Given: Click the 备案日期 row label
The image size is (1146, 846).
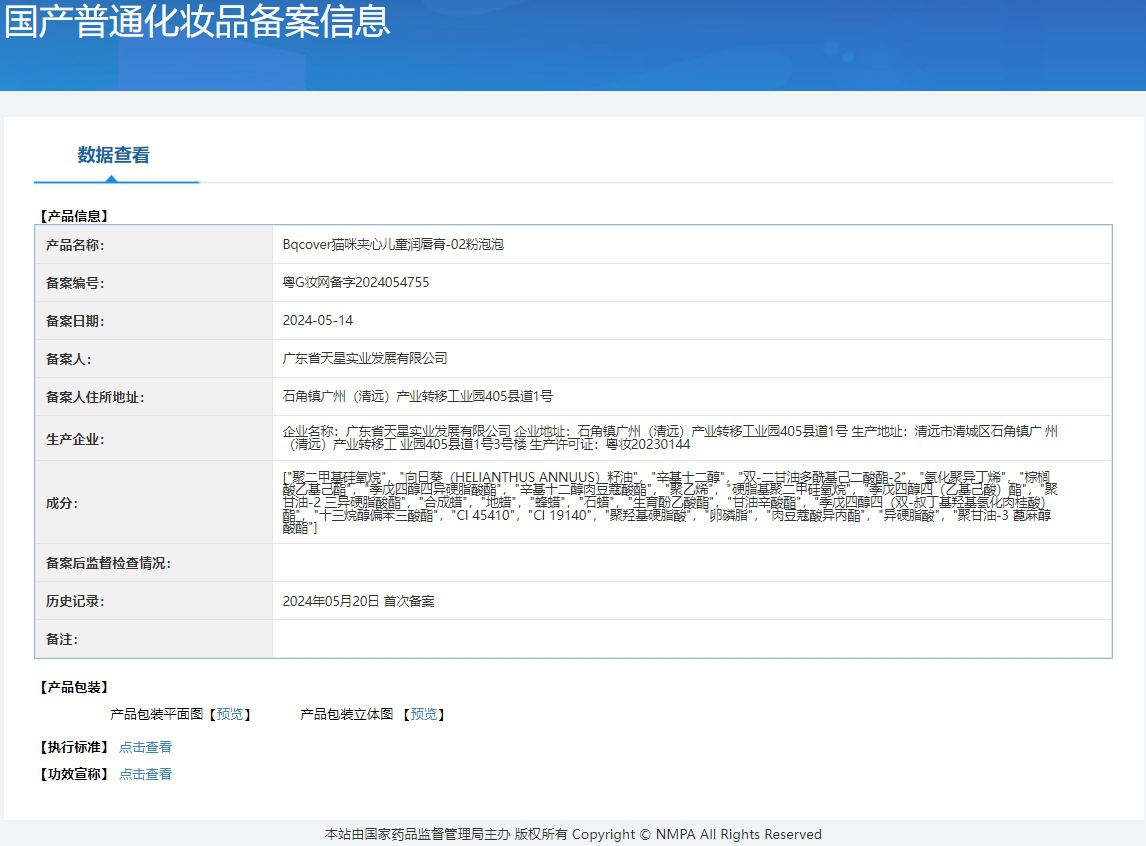Looking at the screenshot, I should 75,321.
